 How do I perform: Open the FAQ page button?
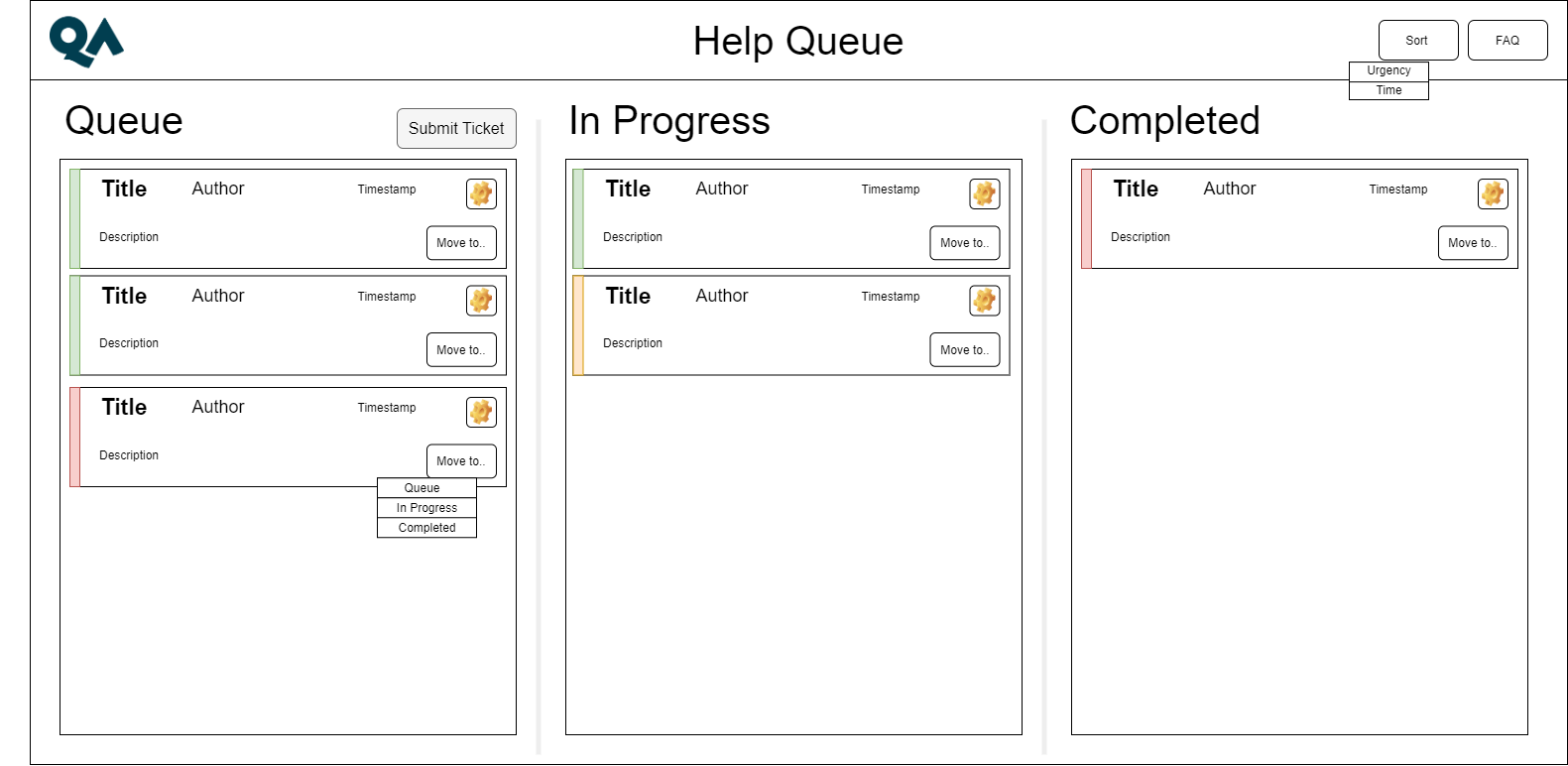(1508, 41)
